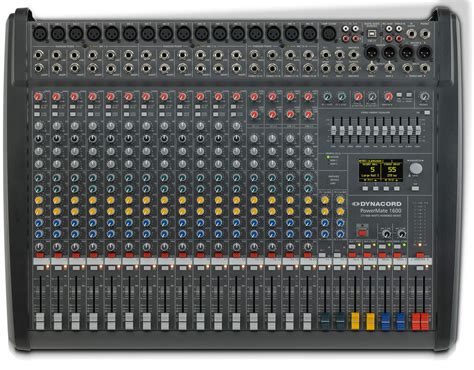This screenshot has width=474, height=370.
Task: Click the first white RCA jack beside the 17th XLR socket
Action: (x=346, y=29)
